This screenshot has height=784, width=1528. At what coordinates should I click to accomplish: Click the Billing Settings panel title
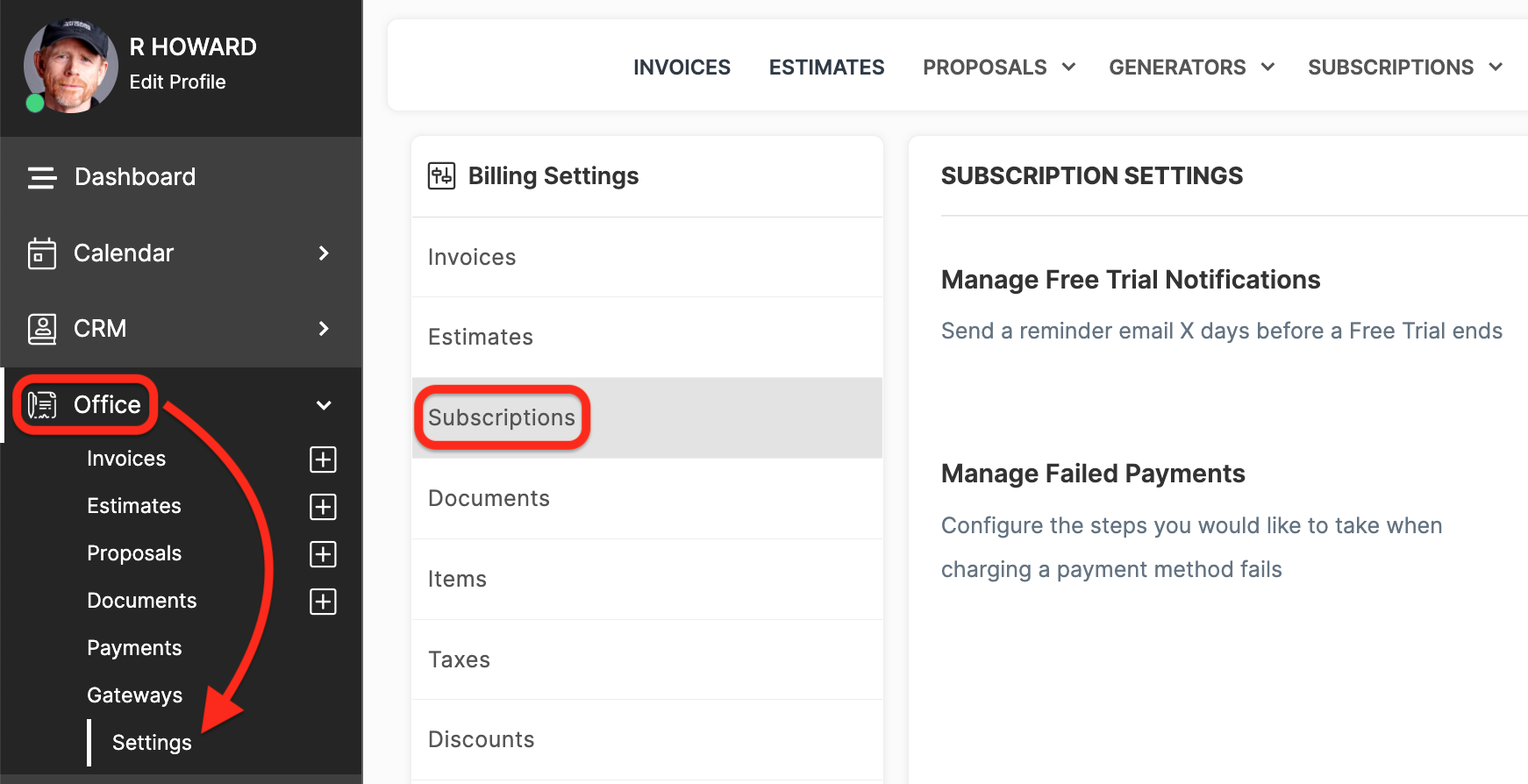tap(553, 176)
